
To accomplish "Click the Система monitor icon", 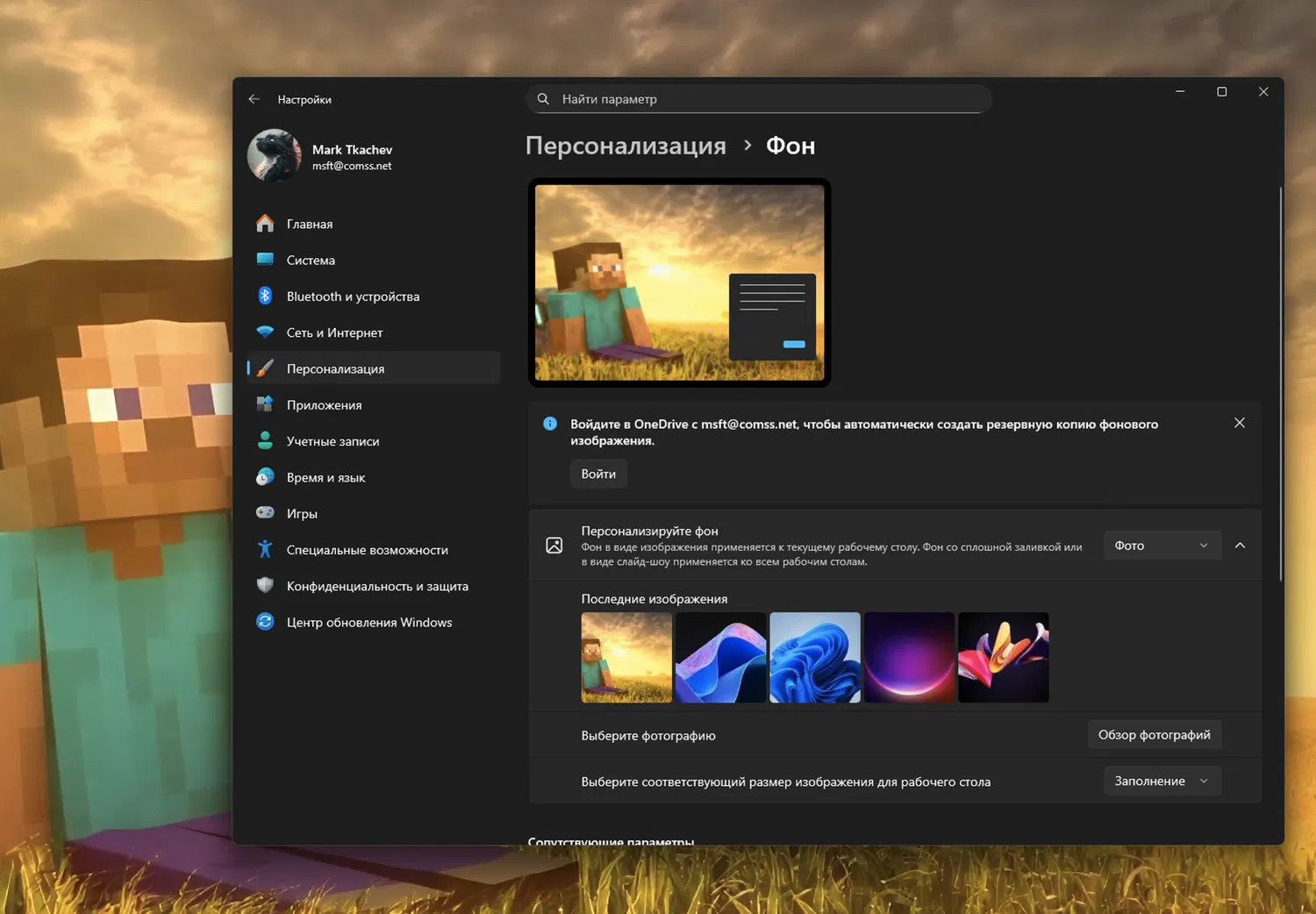I will pyautogui.click(x=265, y=260).
